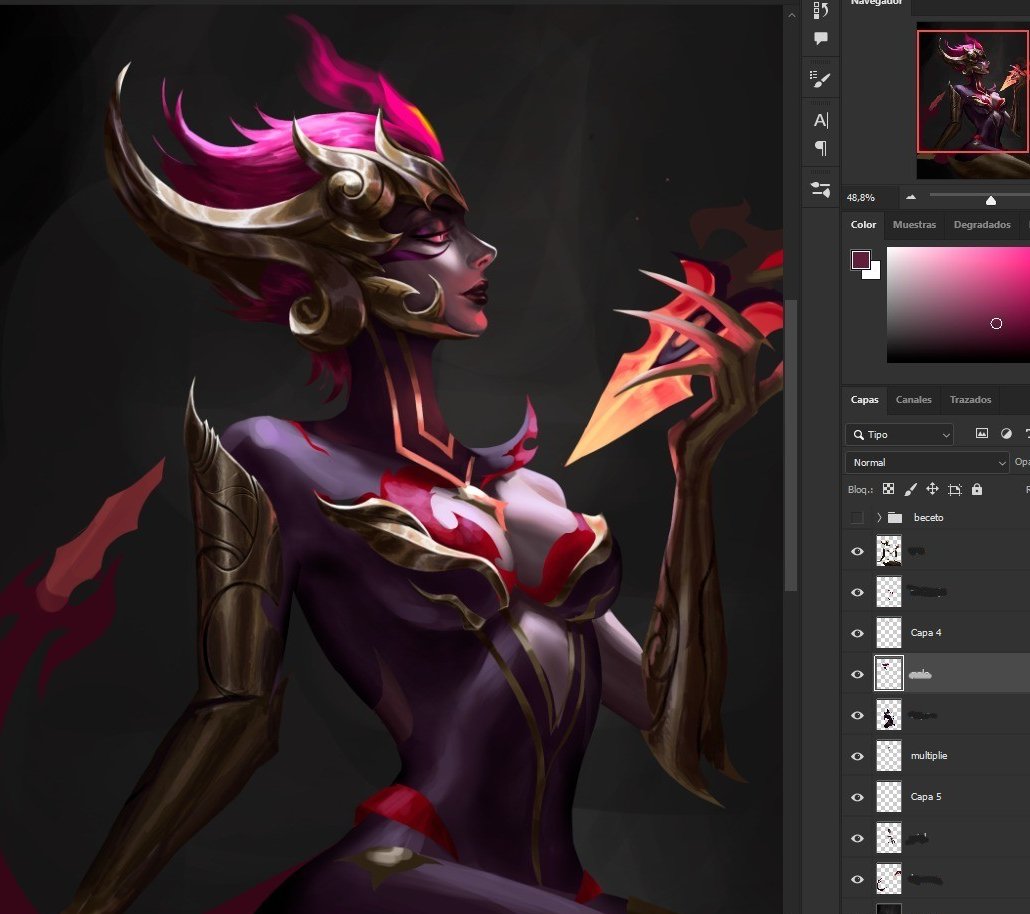Switch to the Color tab
Image resolution: width=1030 pixels, height=914 pixels.
pos(863,225)
